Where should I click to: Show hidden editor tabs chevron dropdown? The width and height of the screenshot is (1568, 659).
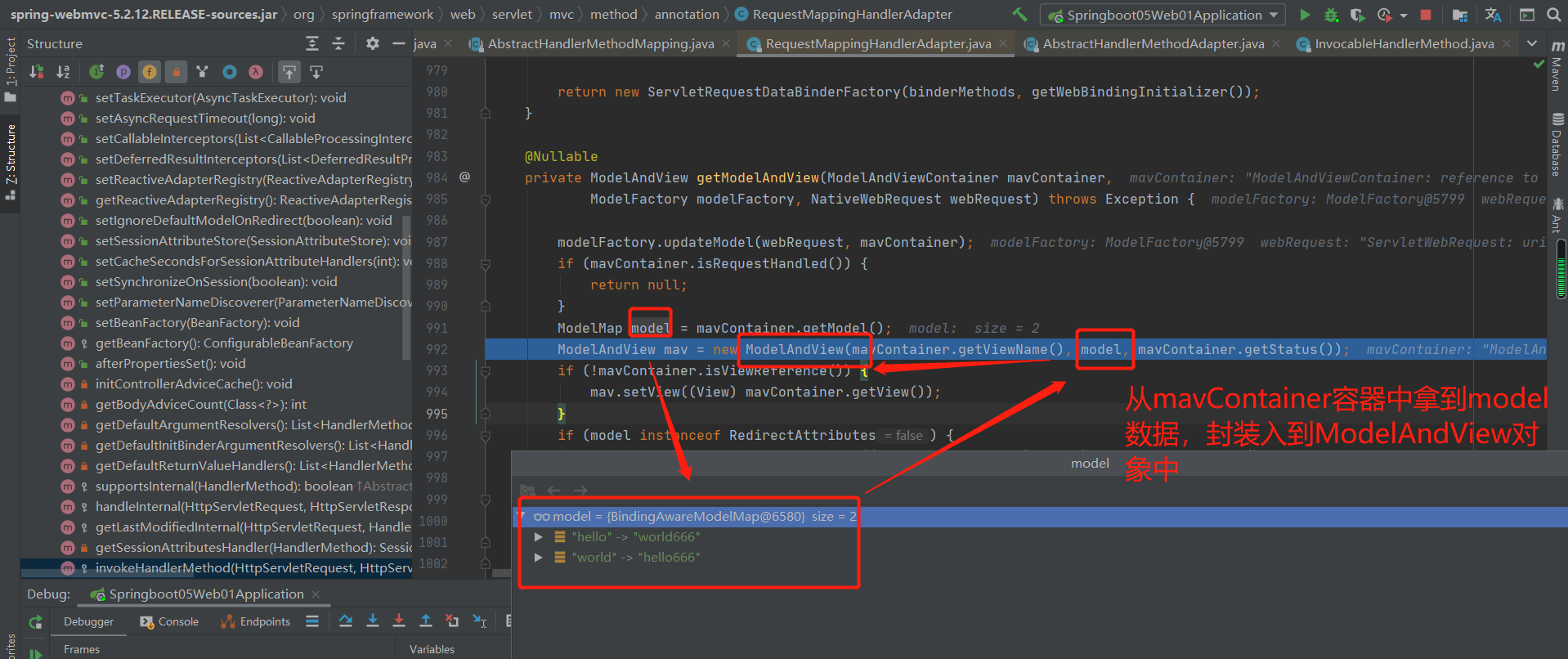(1532, 43)
